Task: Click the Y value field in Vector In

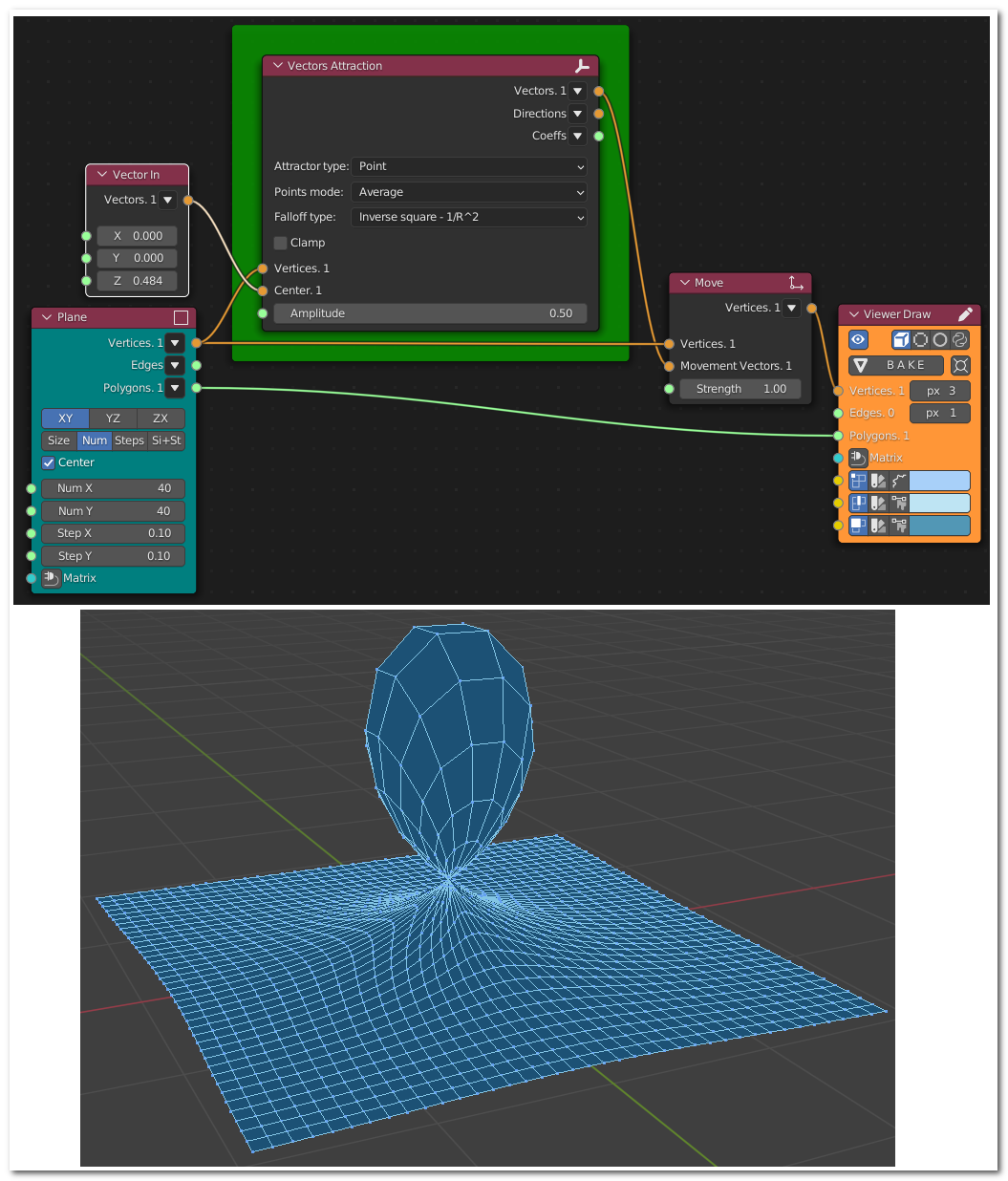Action: coord(138,258)
